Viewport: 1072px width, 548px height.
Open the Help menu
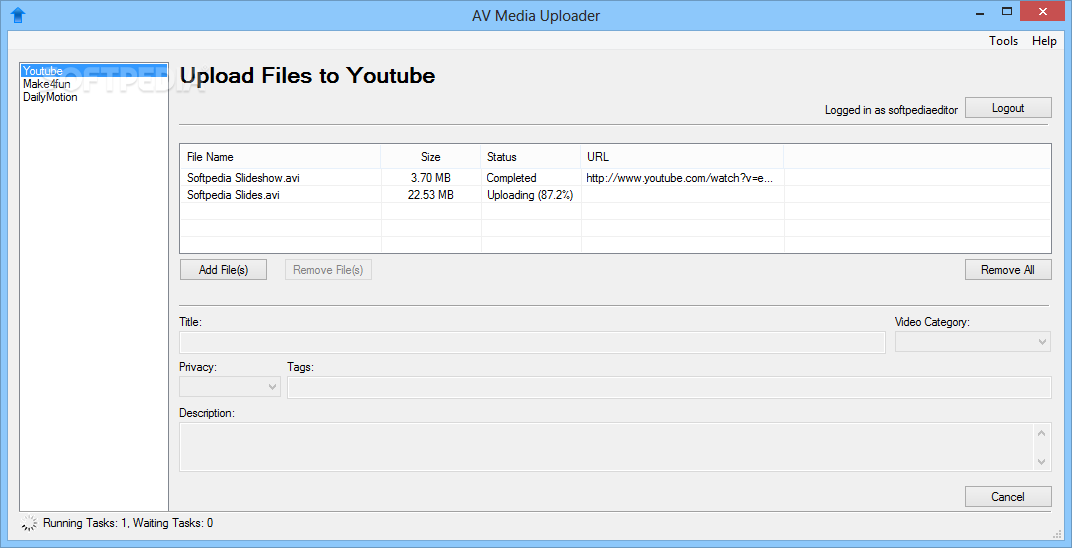[x=1044, y=41]
